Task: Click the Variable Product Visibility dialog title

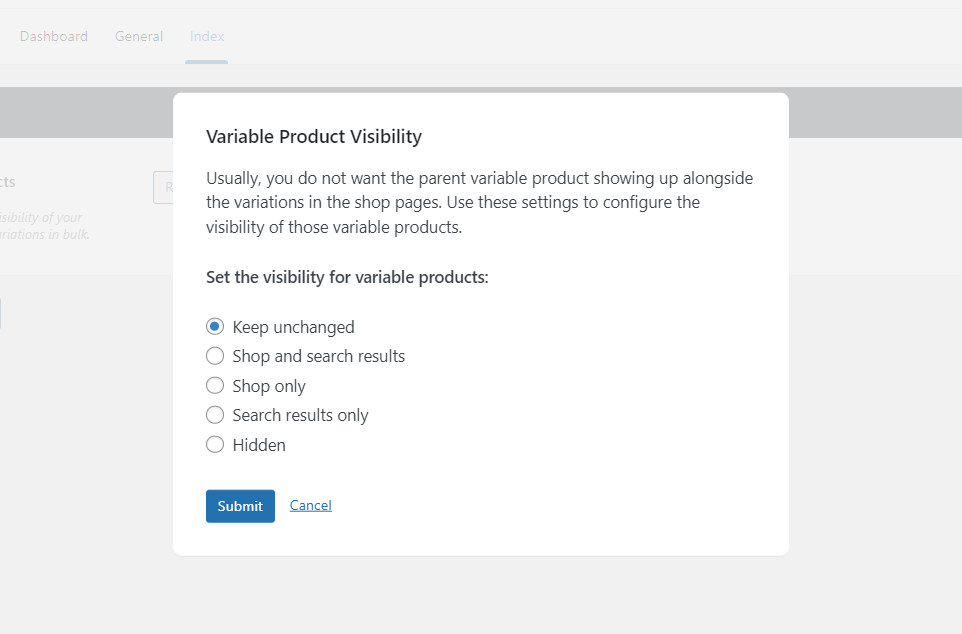Action: point(314,136)
